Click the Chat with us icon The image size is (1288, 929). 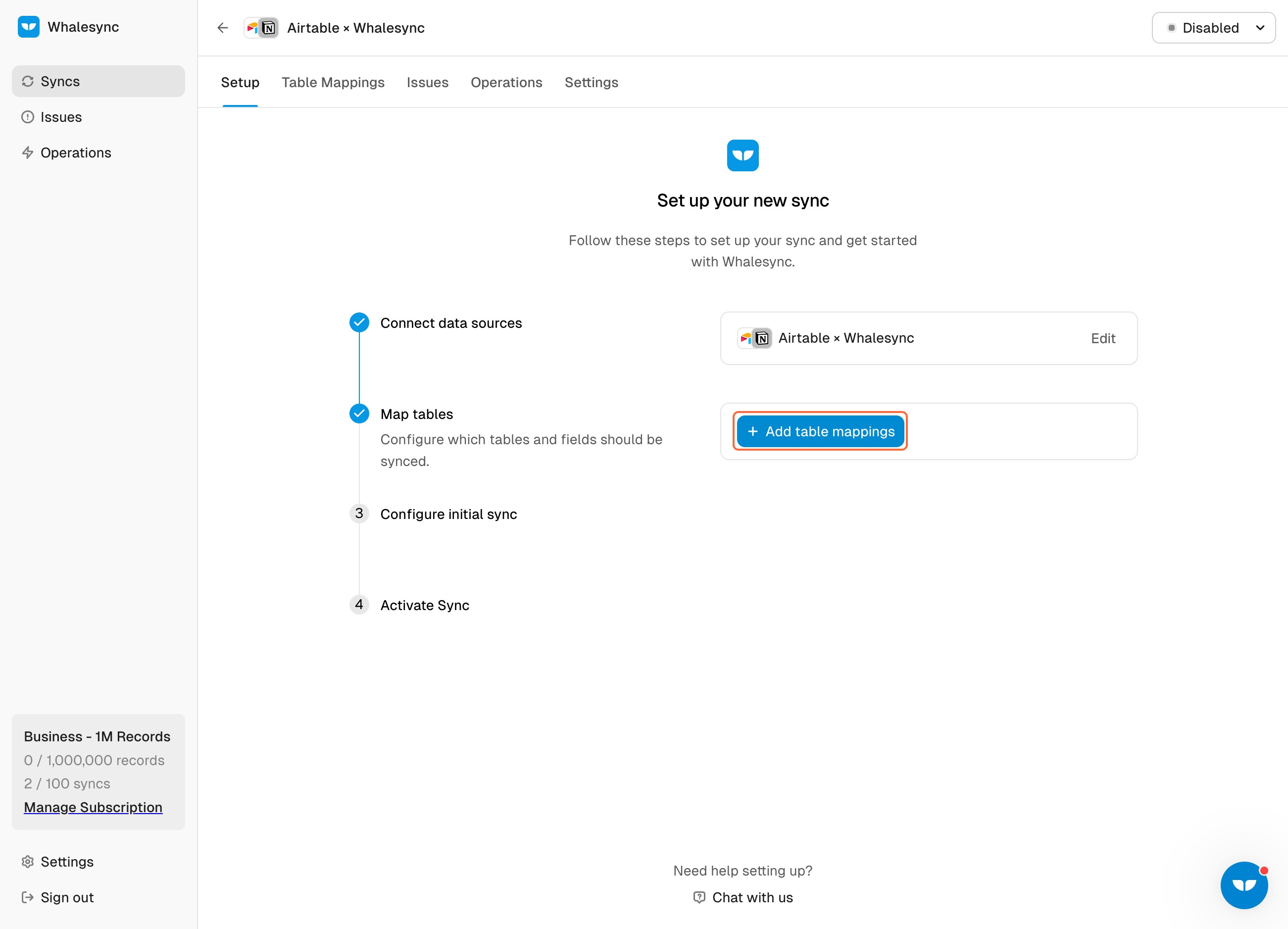coord(699,897)
